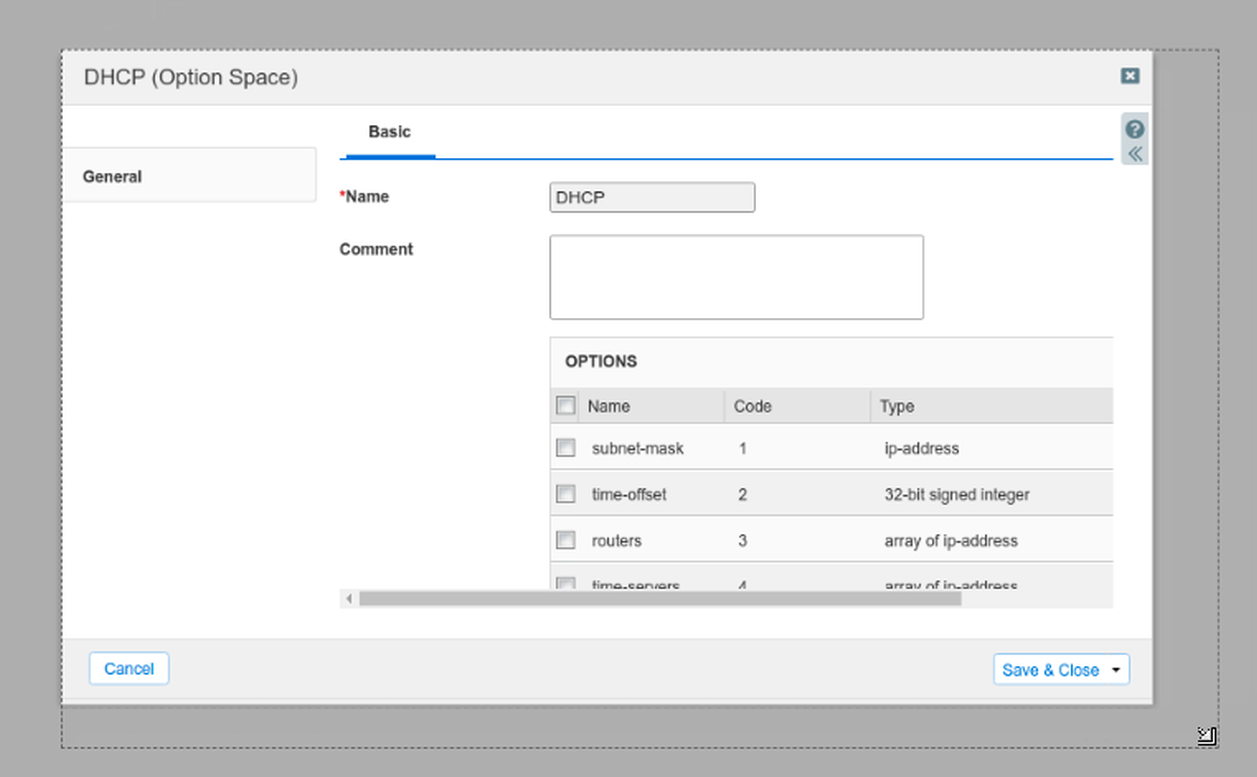The height and width of the screenshot is (777, 1257).
Task: Tick the select-all checkbox in Options header
Action: coord(566,406)
